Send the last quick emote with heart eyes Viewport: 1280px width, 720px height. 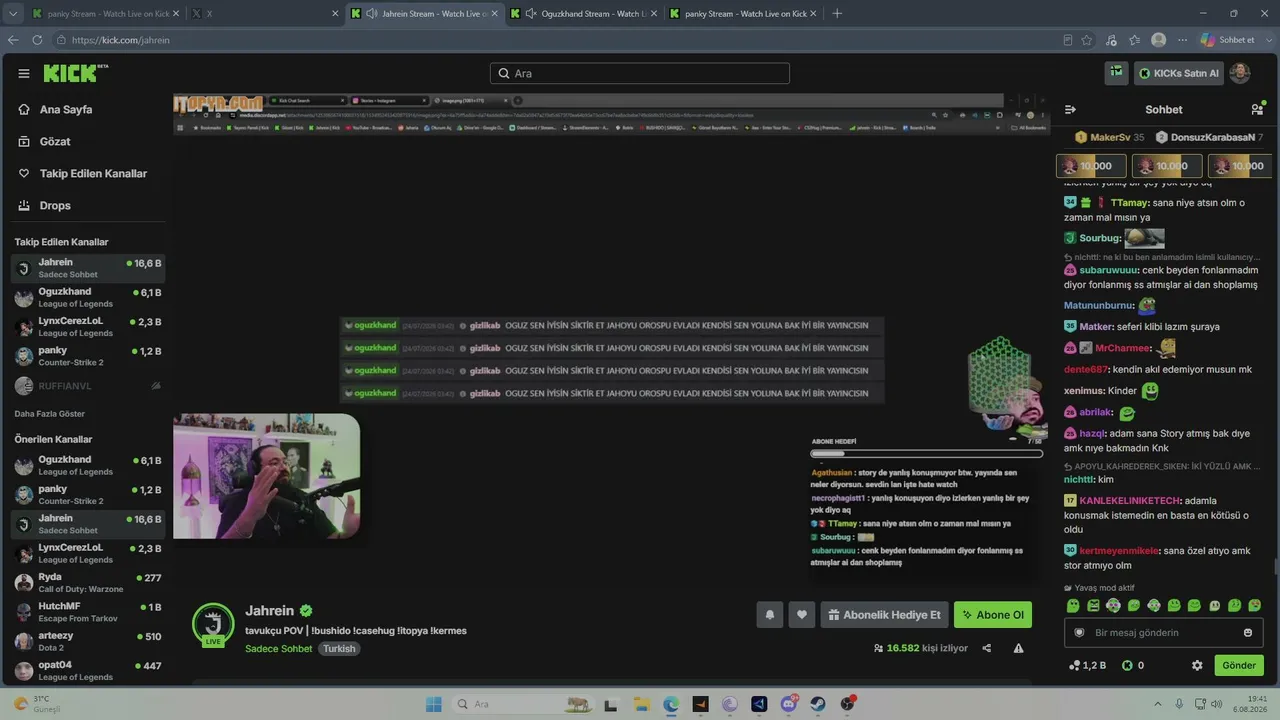tap(1255, 606)
